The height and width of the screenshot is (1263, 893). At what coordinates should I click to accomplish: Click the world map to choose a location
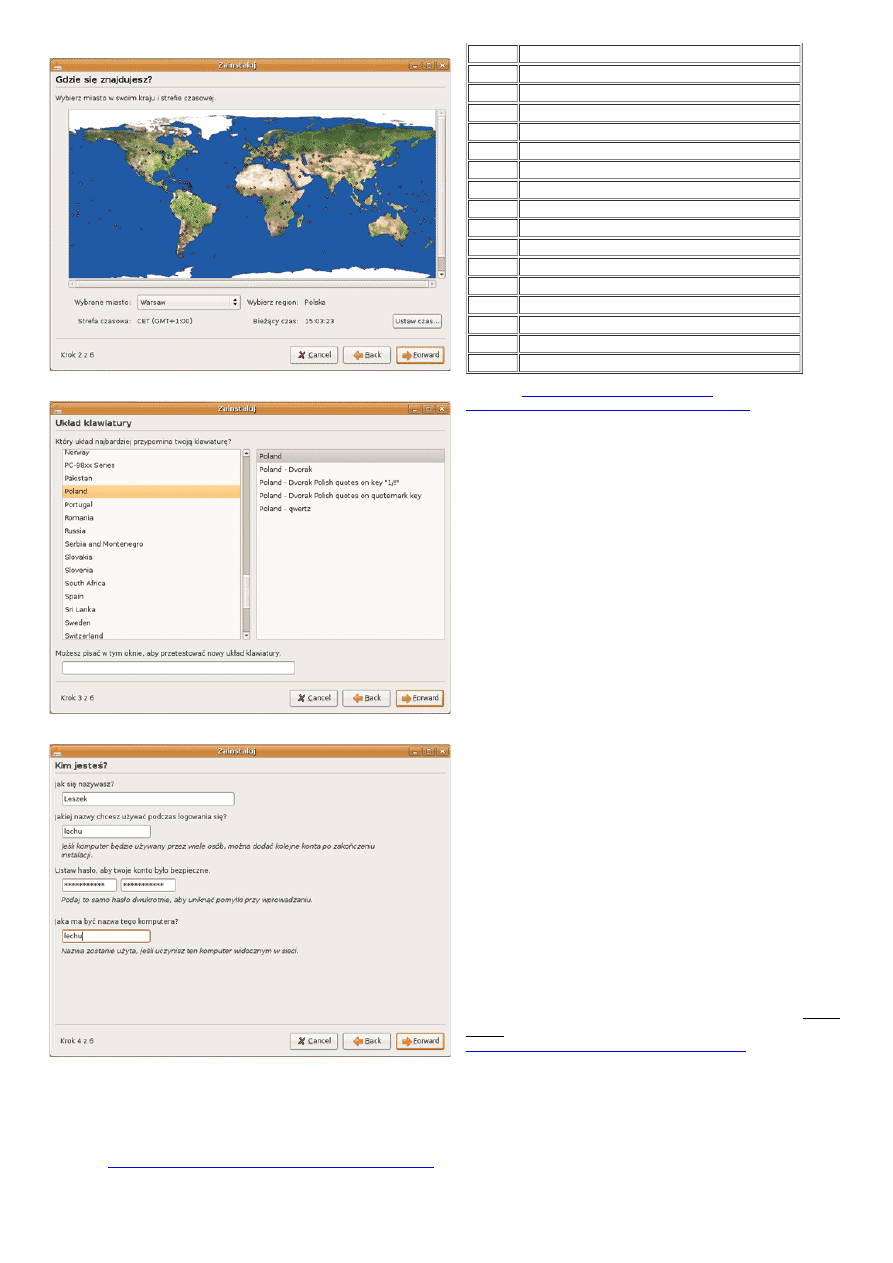pyautogui.click(x=250, y=190)
